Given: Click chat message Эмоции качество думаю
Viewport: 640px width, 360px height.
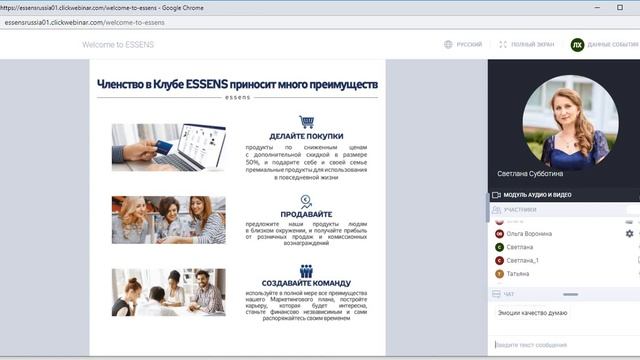Looking at the screenshot, I should tap(532, 313).
